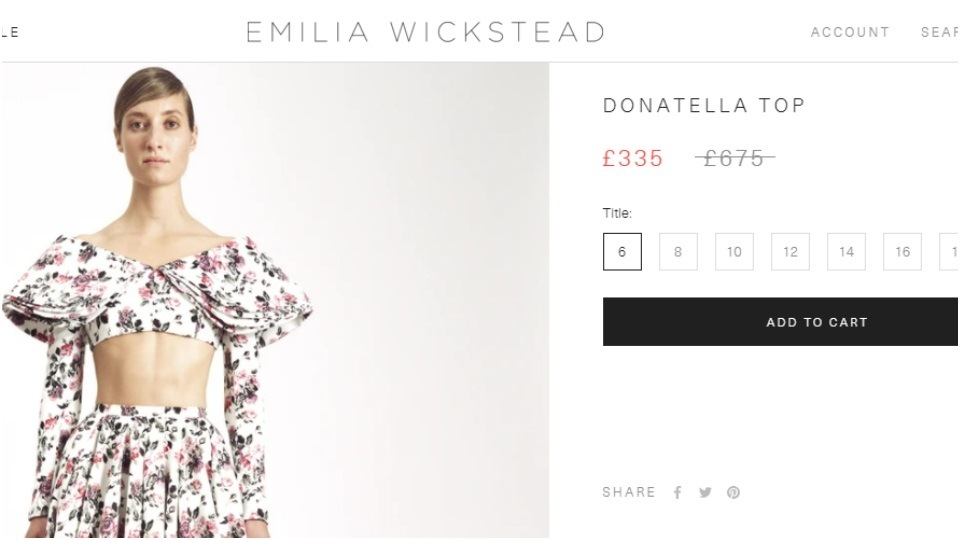Share the product on Facebook

(678, 492)
